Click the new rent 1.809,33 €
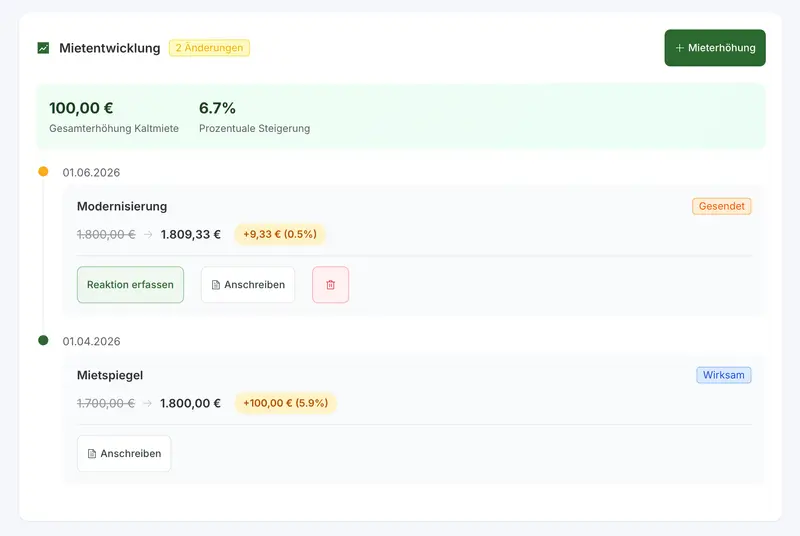The width and height of the screenshot is (800, 536). pos(191,235)
